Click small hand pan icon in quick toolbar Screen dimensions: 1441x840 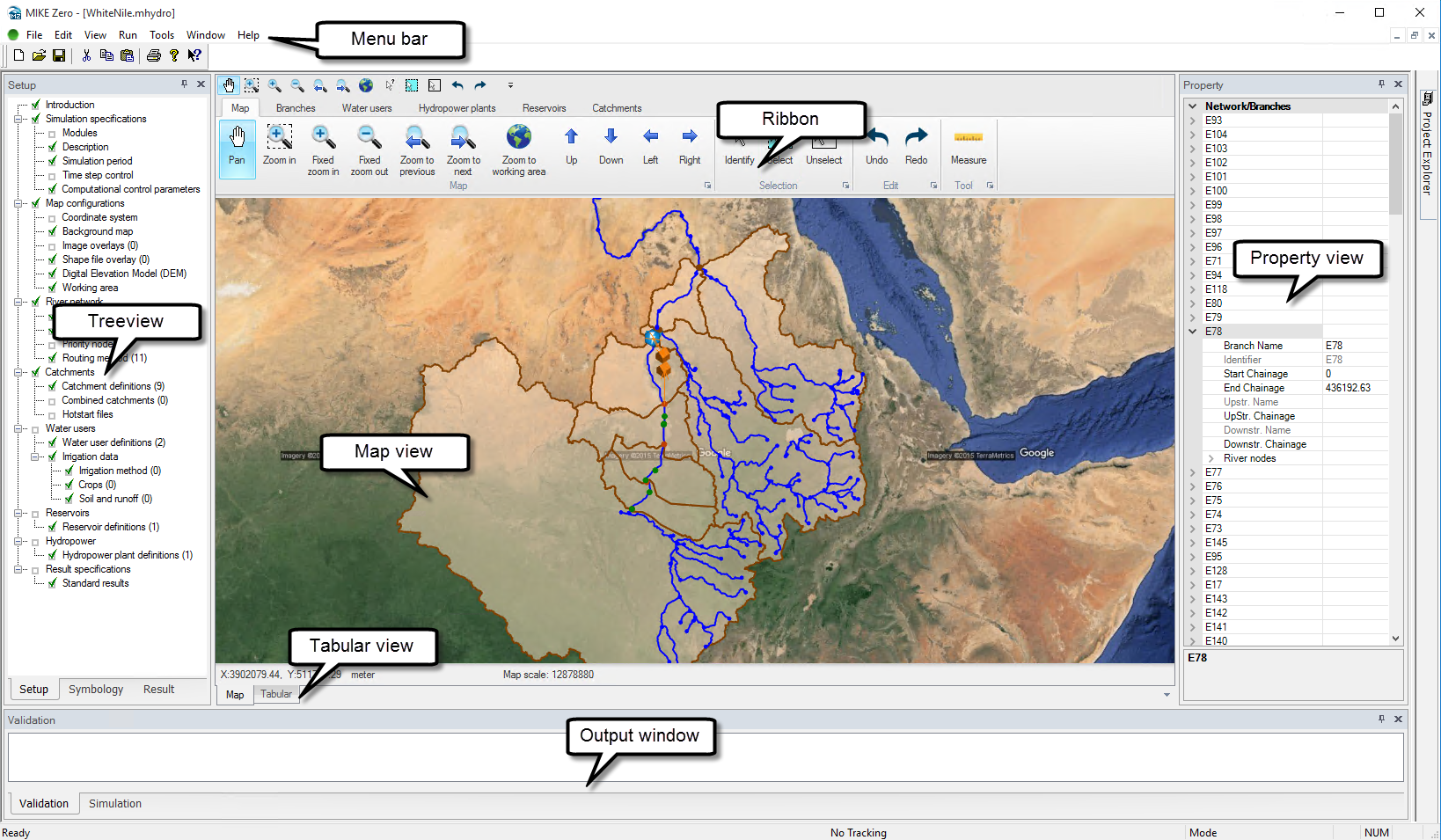pyautogui.click(x=229, y=85)
